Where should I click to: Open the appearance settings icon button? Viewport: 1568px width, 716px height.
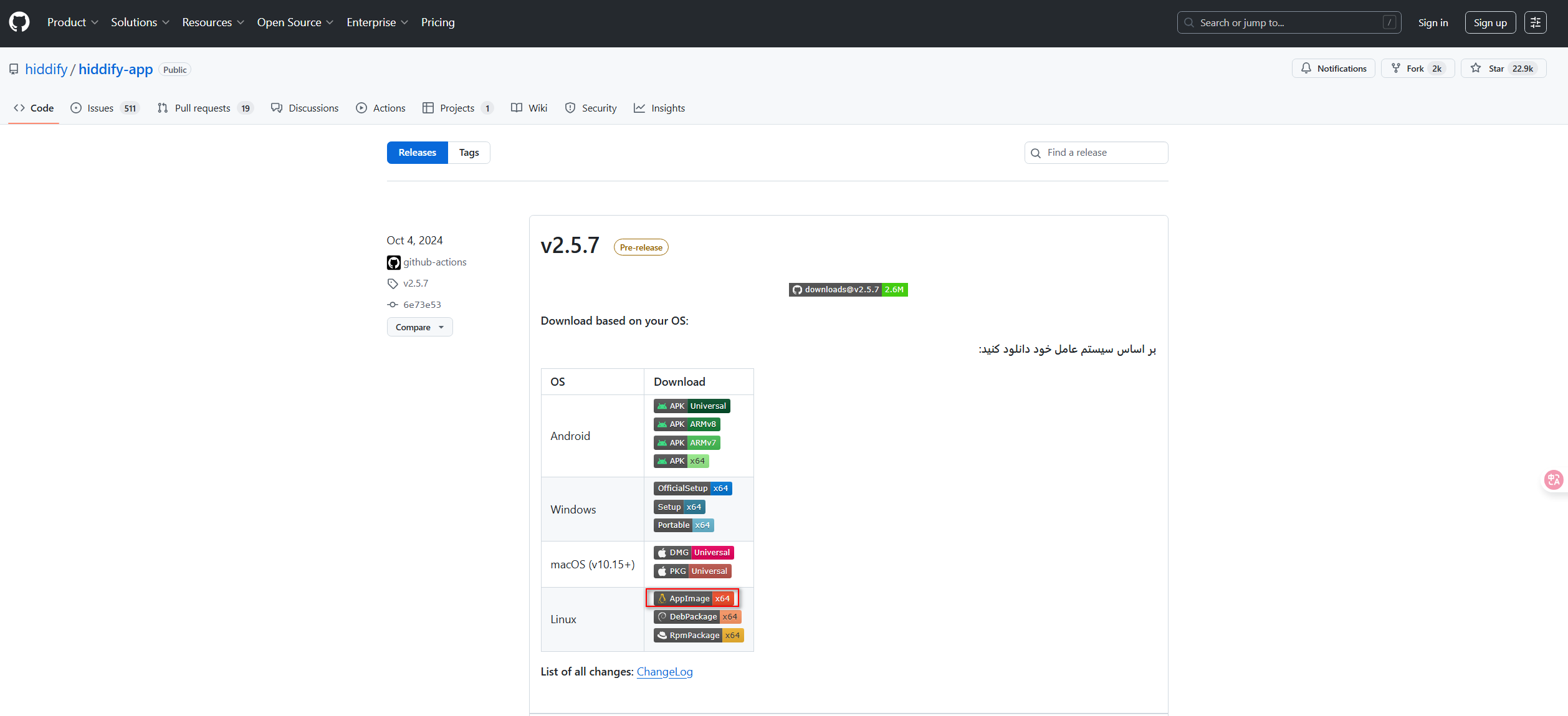[1536, 22]
